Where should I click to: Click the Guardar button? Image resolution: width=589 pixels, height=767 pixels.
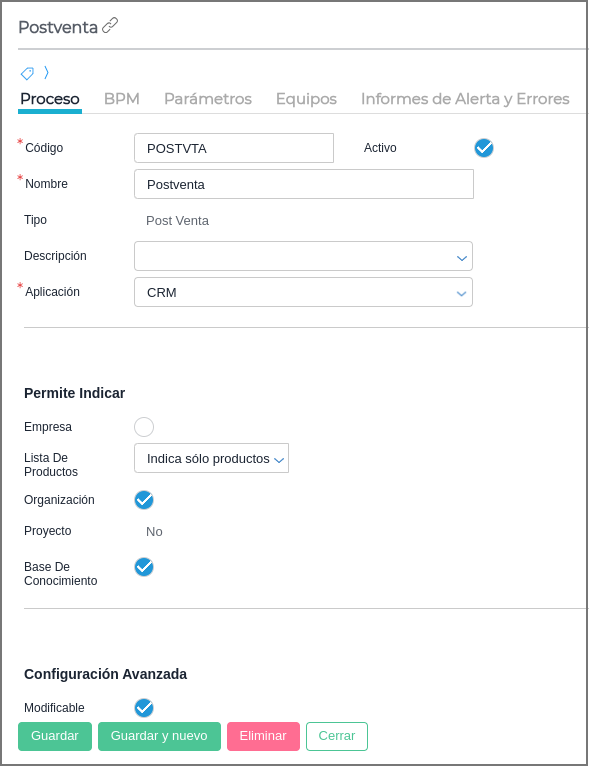click(55, 736)
